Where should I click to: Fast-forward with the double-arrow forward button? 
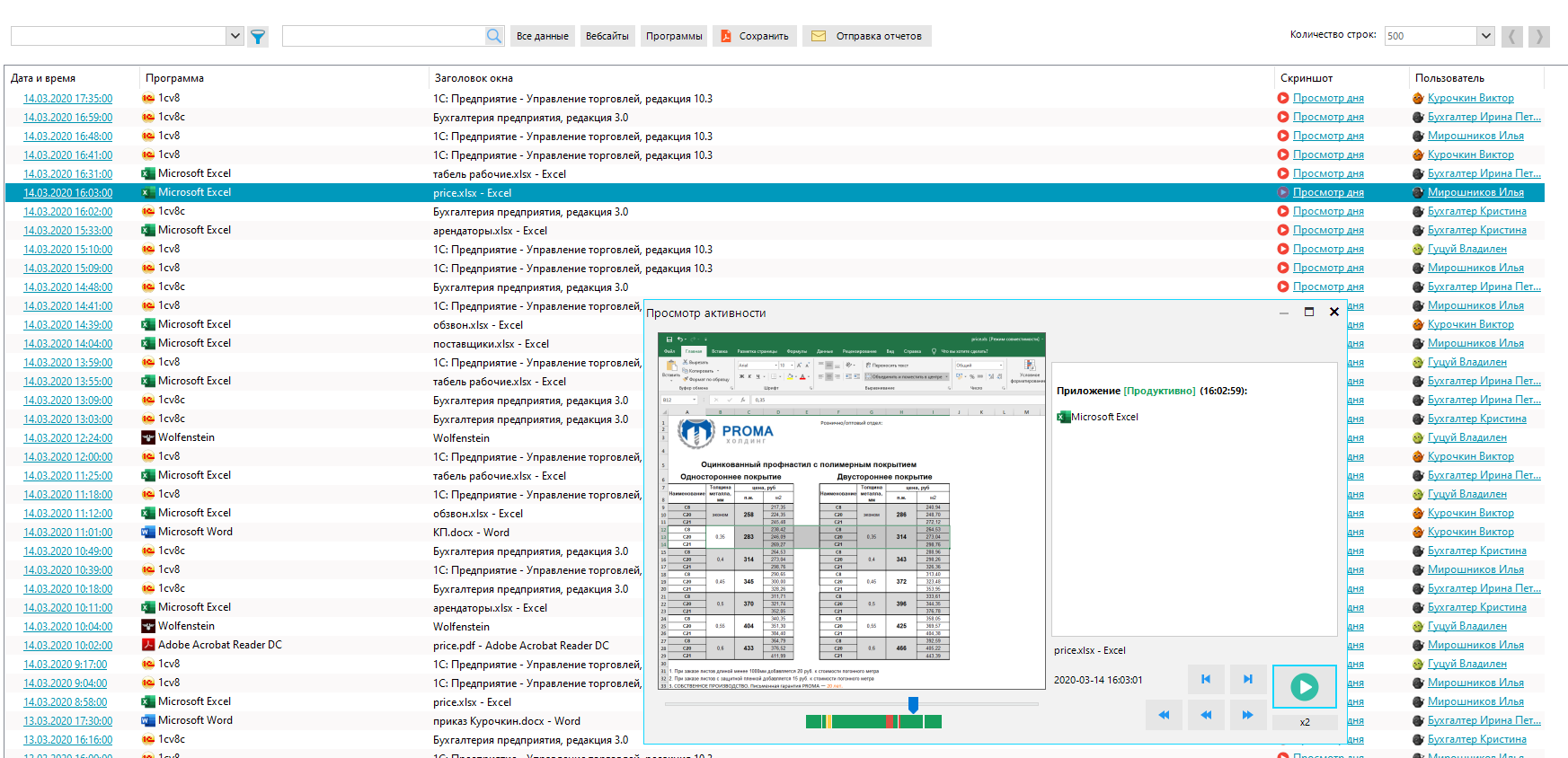coord(1248,715)
